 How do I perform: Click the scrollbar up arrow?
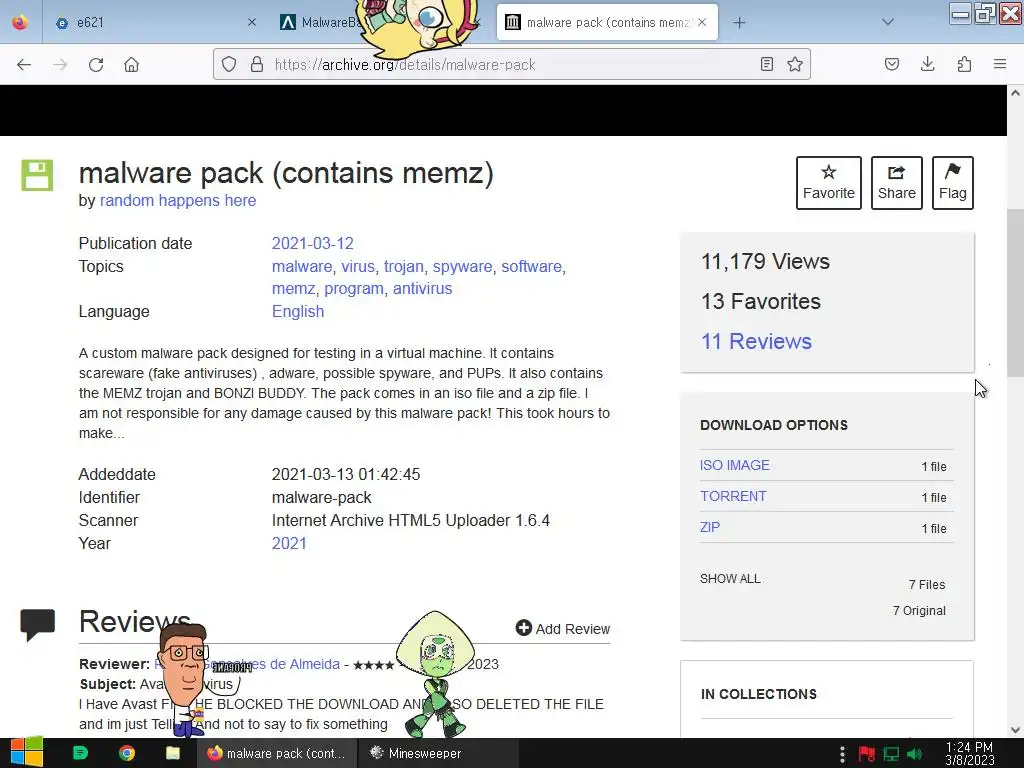coord(1015,93)
